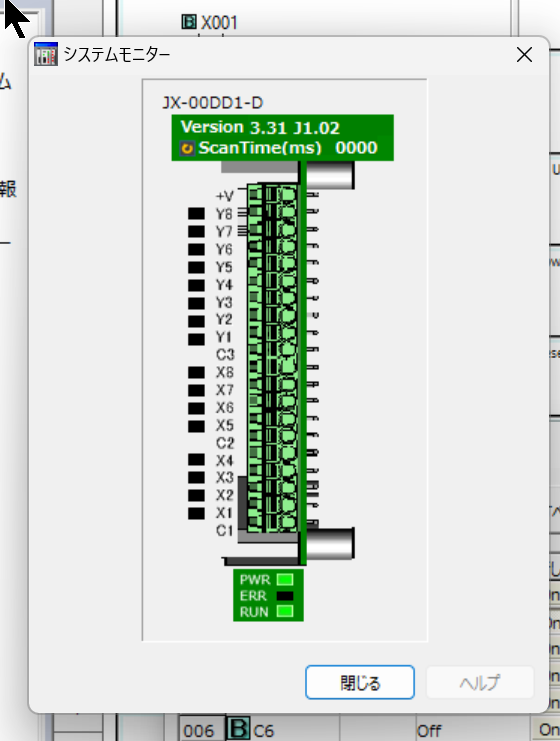The width and height of the screenshot is (560, 741).
Task: Click the icon beside C6 in row 006
Action: pyautogui.click(x=238, y=730)
